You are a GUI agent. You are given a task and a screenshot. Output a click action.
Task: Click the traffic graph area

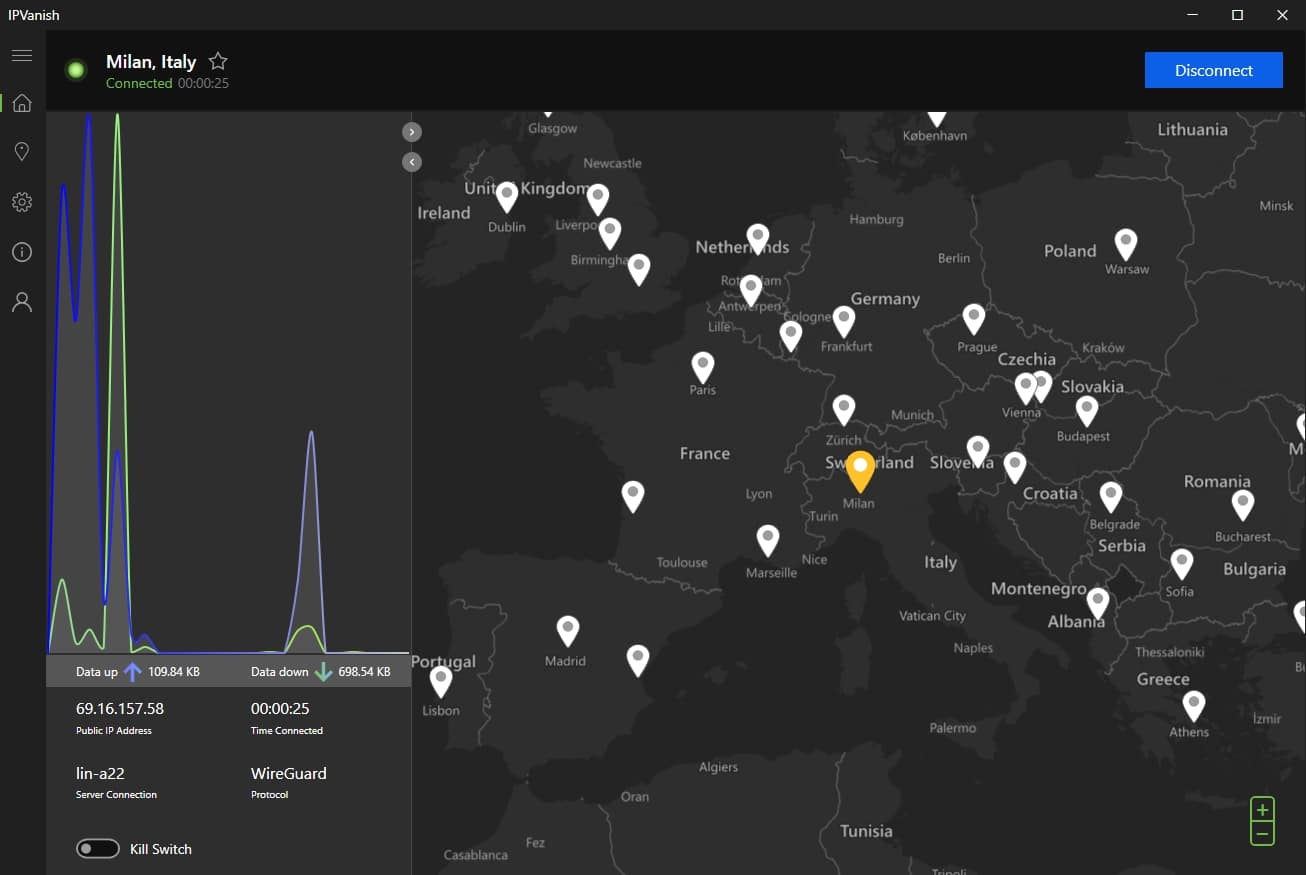pyautogui.click(x=229, y=382)
